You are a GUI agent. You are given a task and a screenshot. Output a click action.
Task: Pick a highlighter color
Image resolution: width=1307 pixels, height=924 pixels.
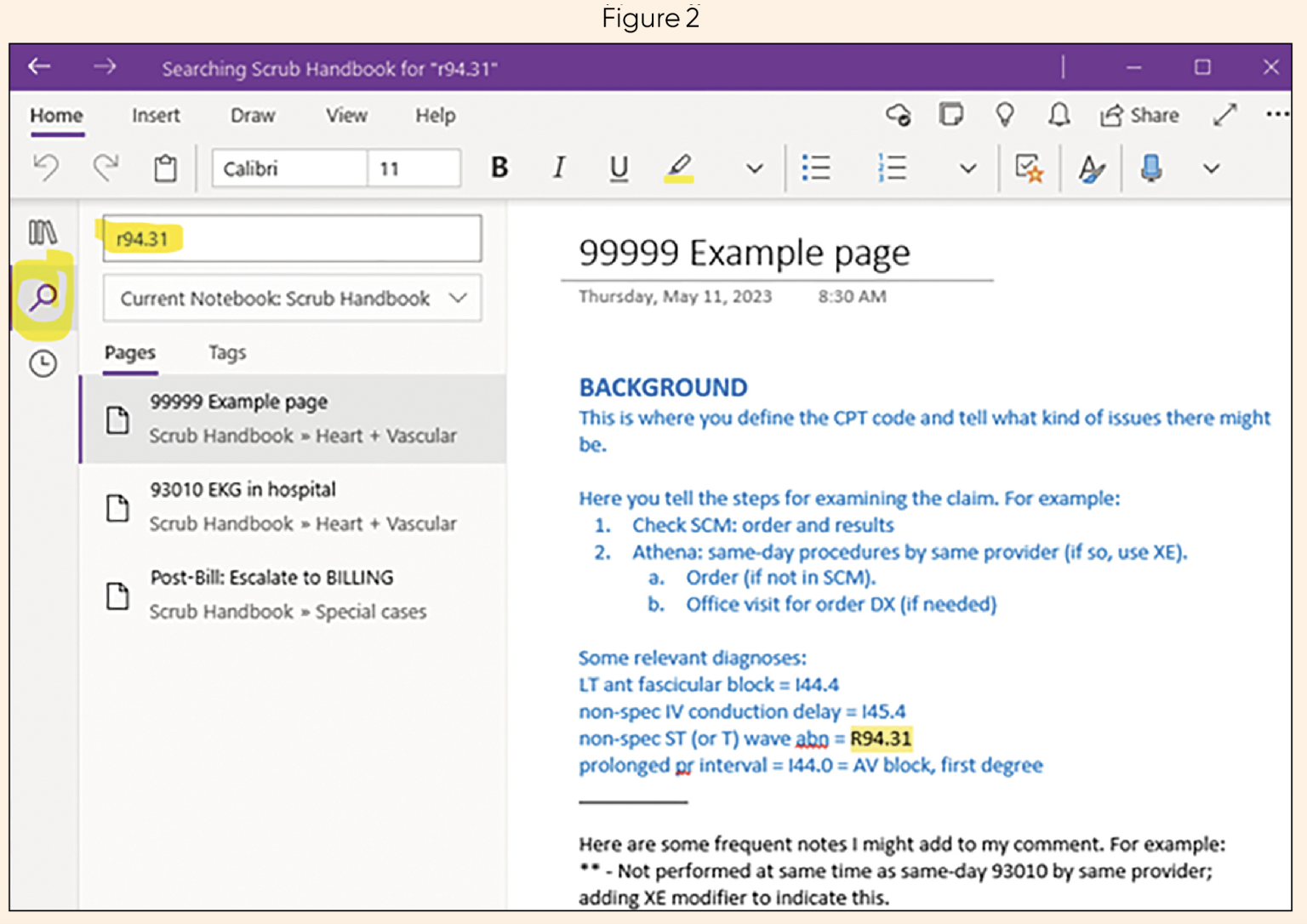pyautogui.click(x=678, y=168)
